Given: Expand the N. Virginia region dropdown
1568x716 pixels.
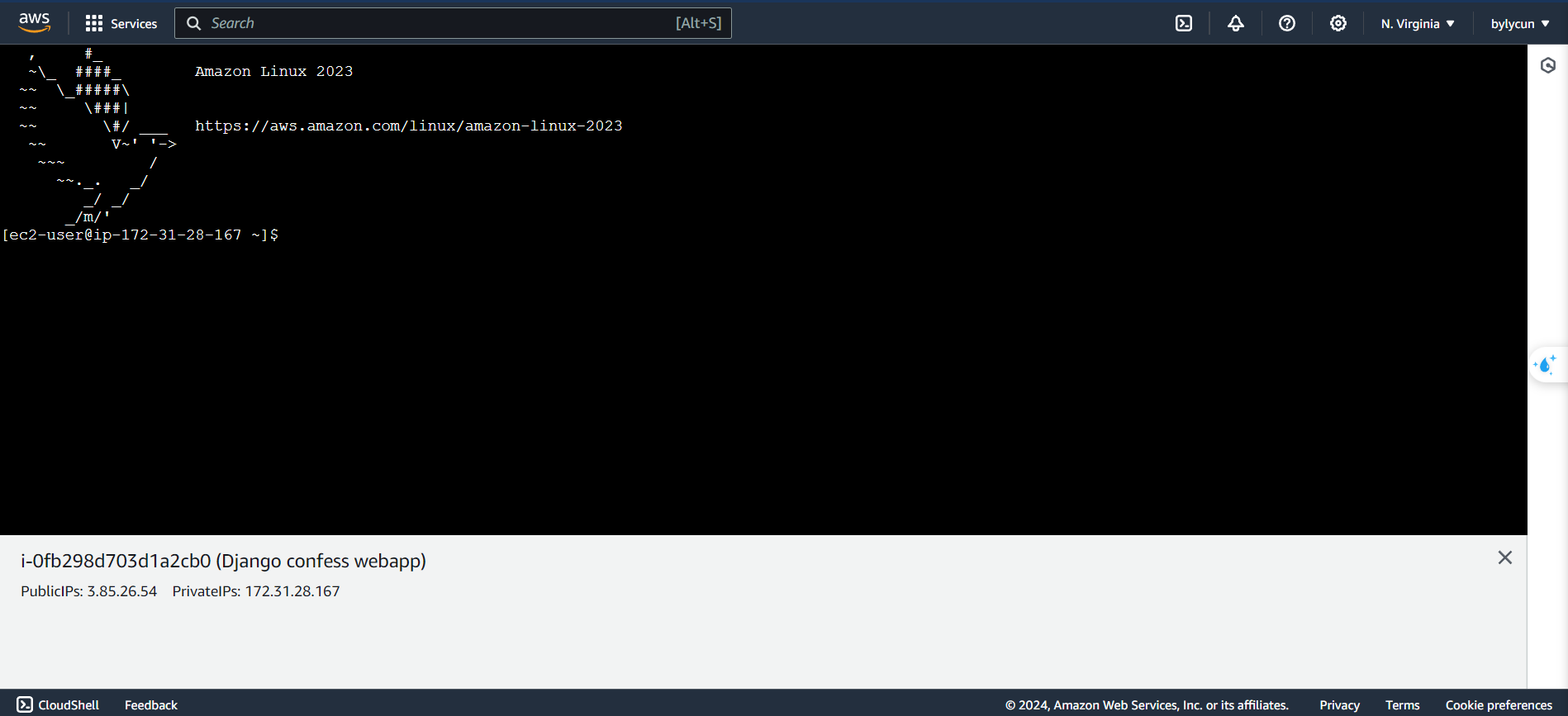Looking at the screenshot, I should point(1418,24).
